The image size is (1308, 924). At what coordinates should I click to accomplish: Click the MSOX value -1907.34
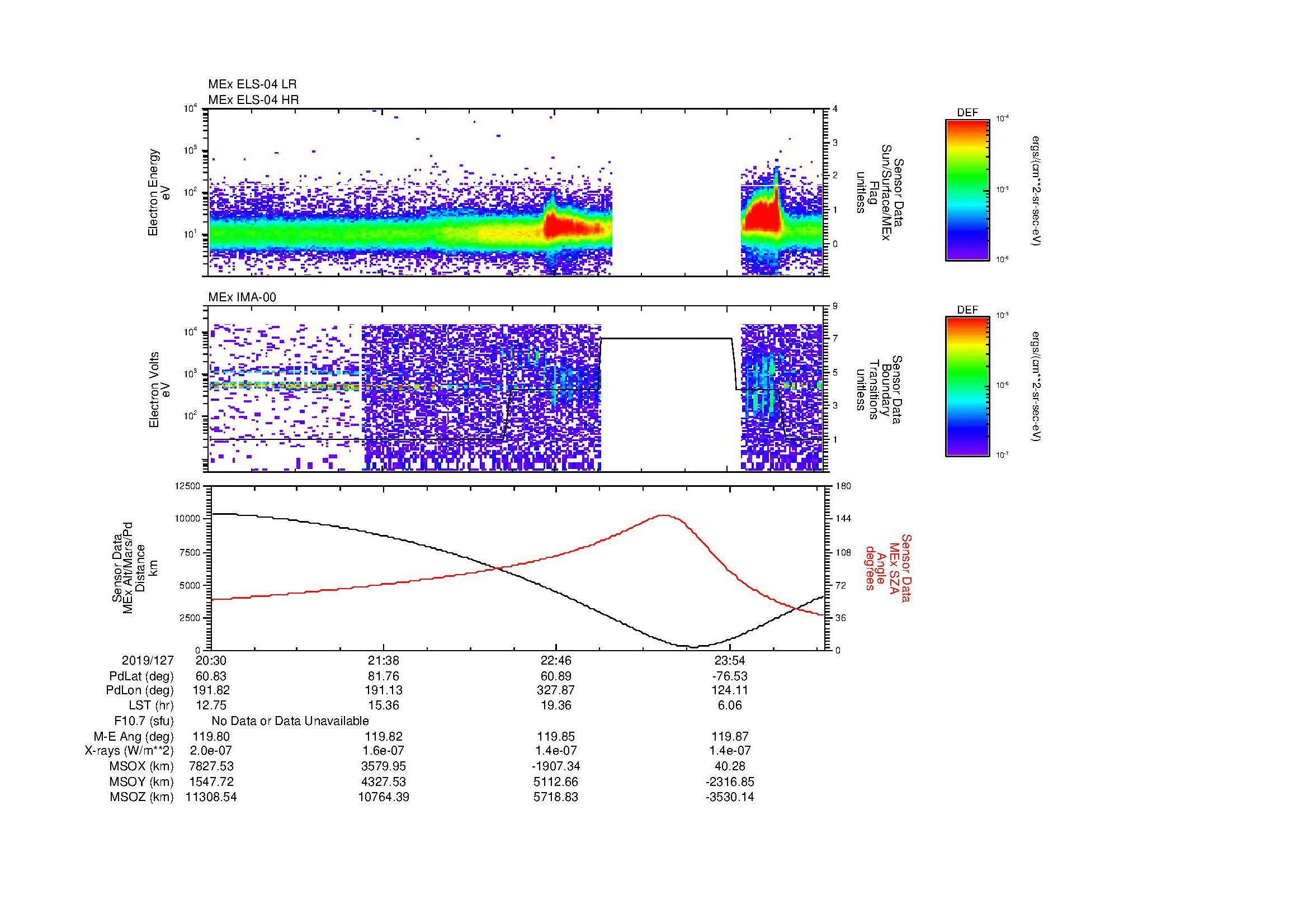pos(556,767)
